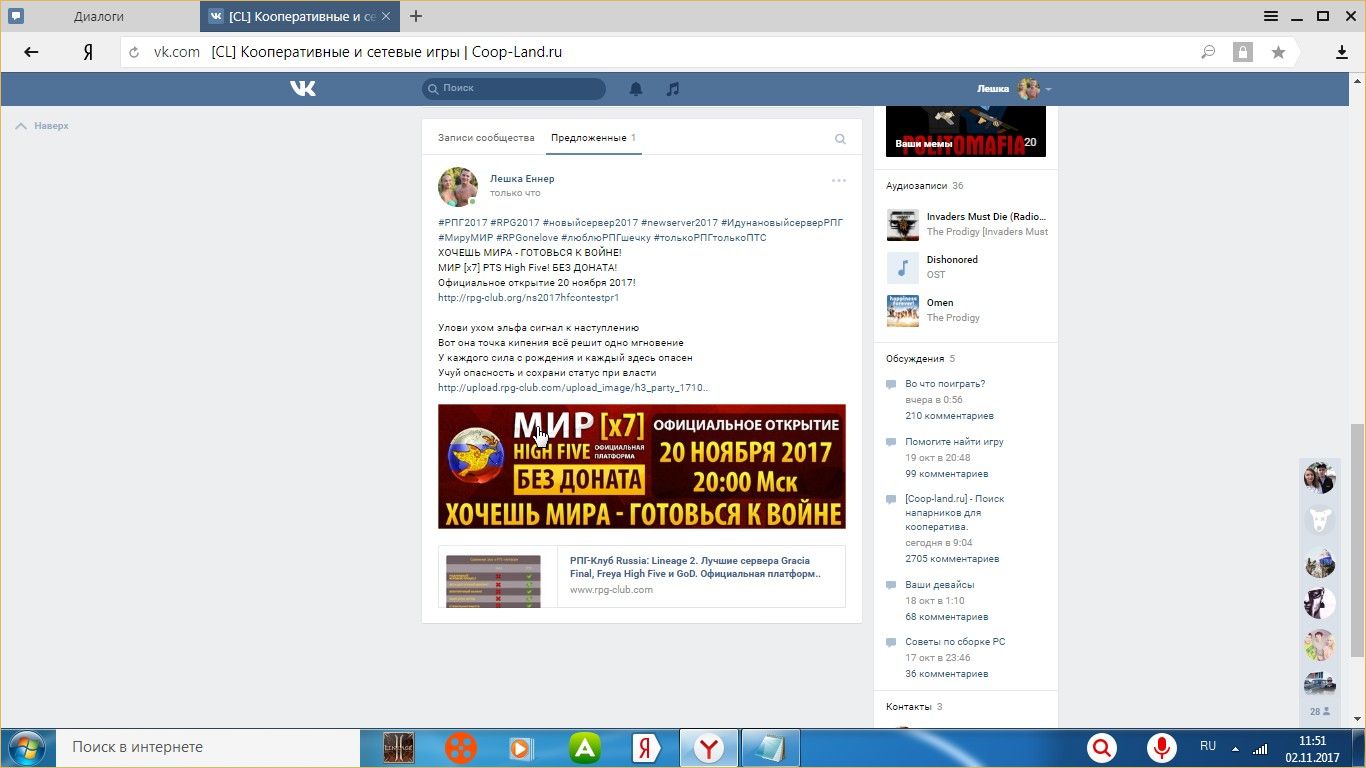Open the Лешка Еннер author name link

pos(522,178)
